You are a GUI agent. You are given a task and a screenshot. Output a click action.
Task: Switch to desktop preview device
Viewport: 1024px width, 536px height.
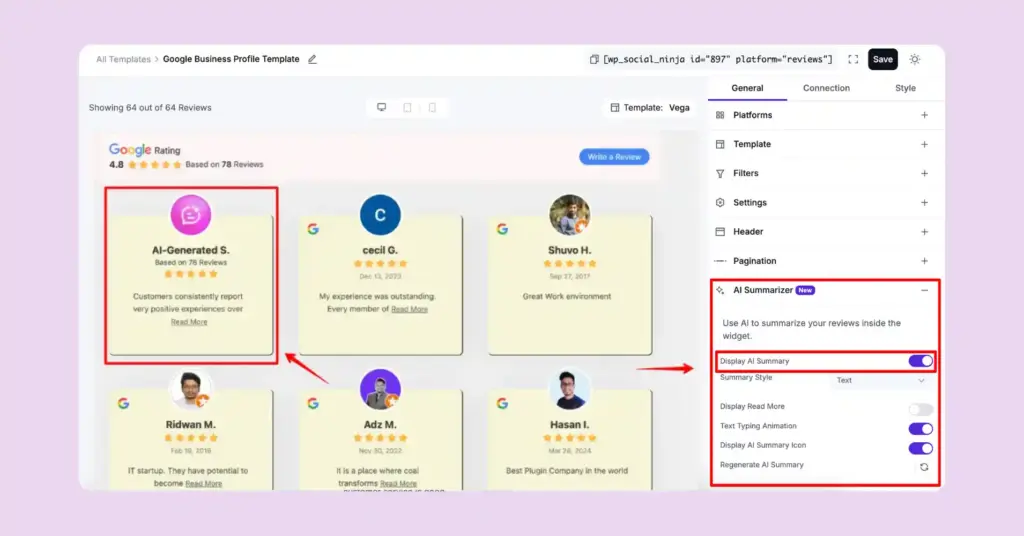[x=381, y=107]
